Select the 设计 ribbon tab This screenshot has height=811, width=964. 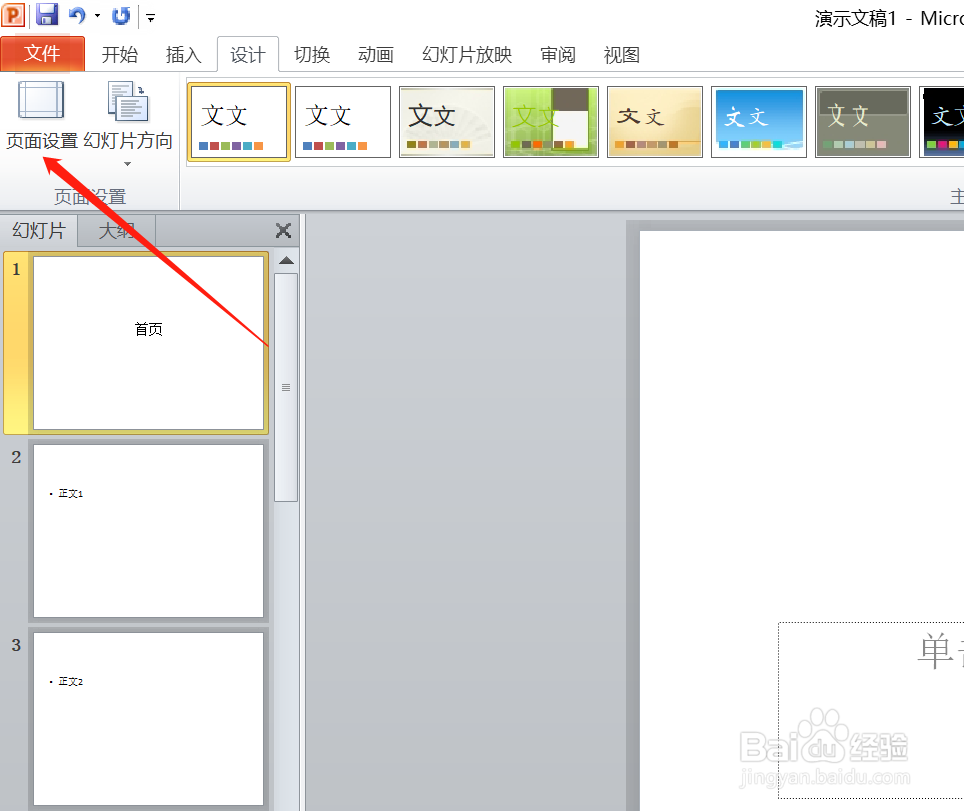pos(248,55)
